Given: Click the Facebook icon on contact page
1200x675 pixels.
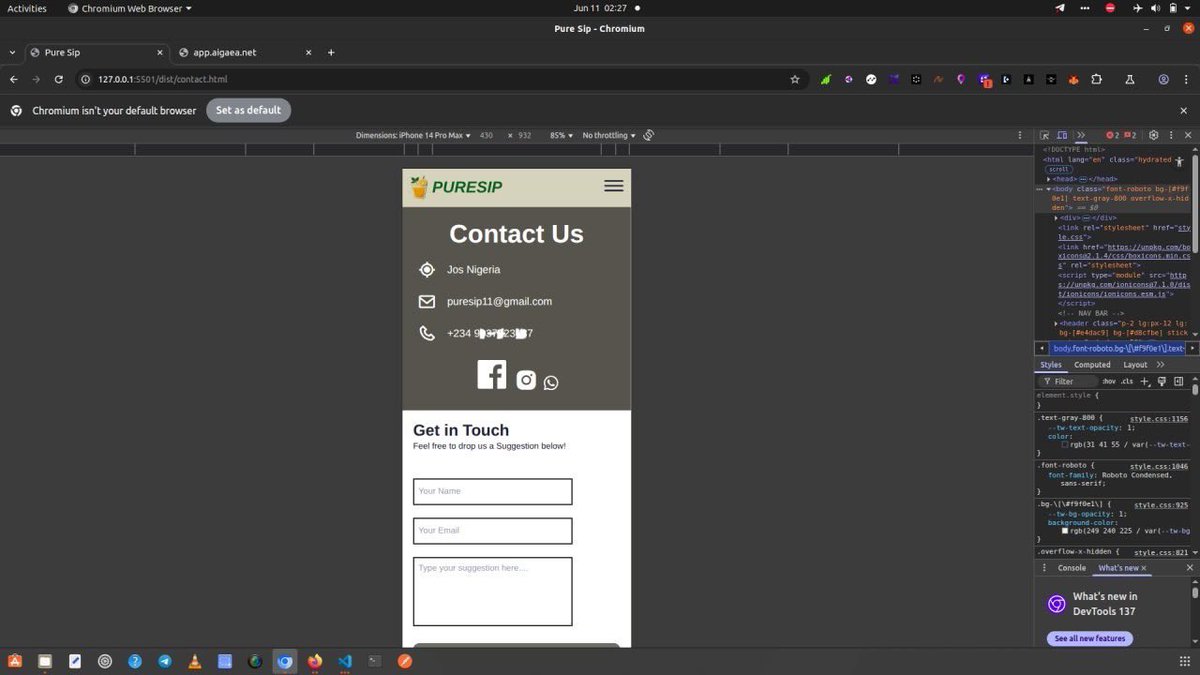Looking at the screenshot, I should (x=492, y=374).
